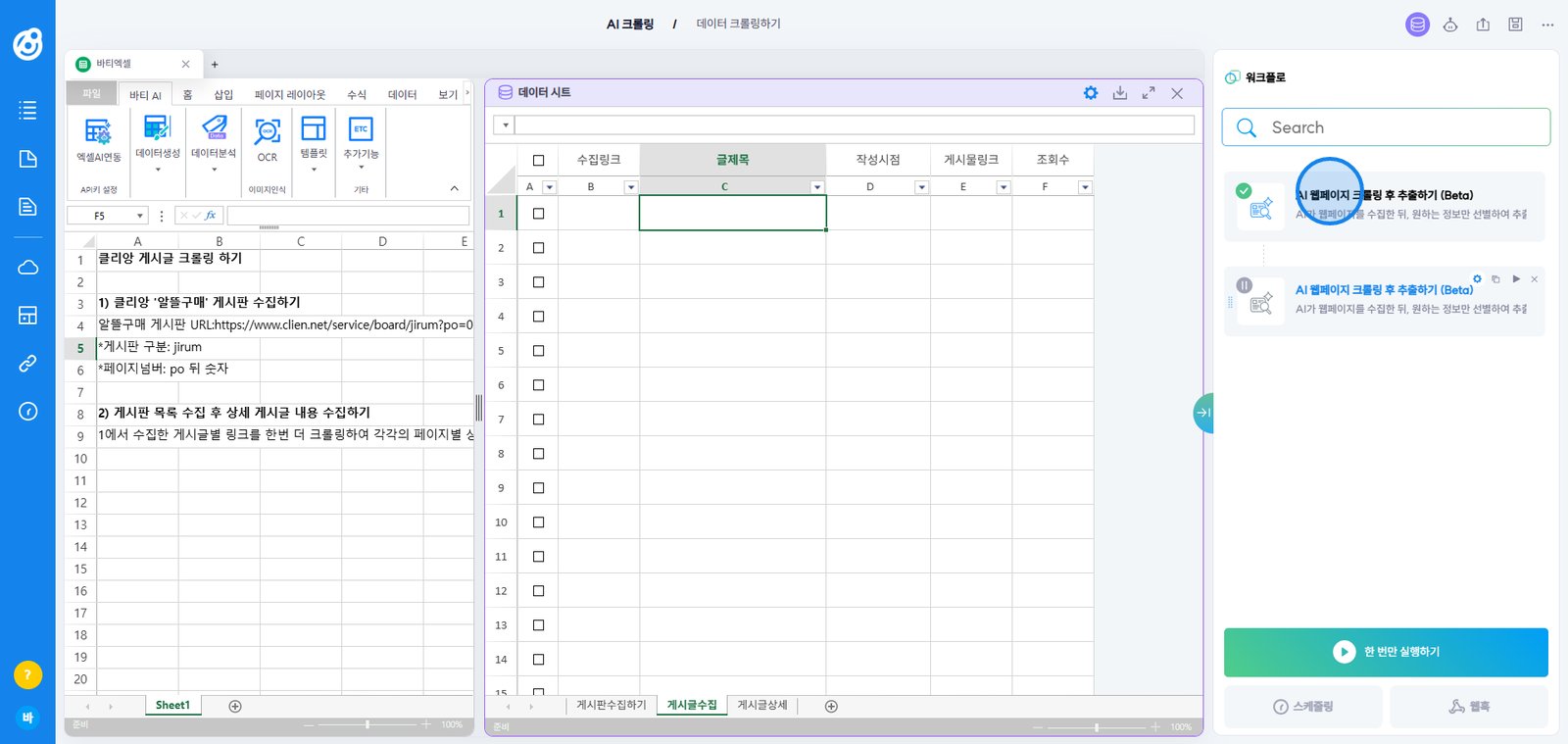The height and width of the screenshot is (744, 1568).
Task: Toggle the purple data sheet icon in the top bar
Action: [x=1417, y=25]
